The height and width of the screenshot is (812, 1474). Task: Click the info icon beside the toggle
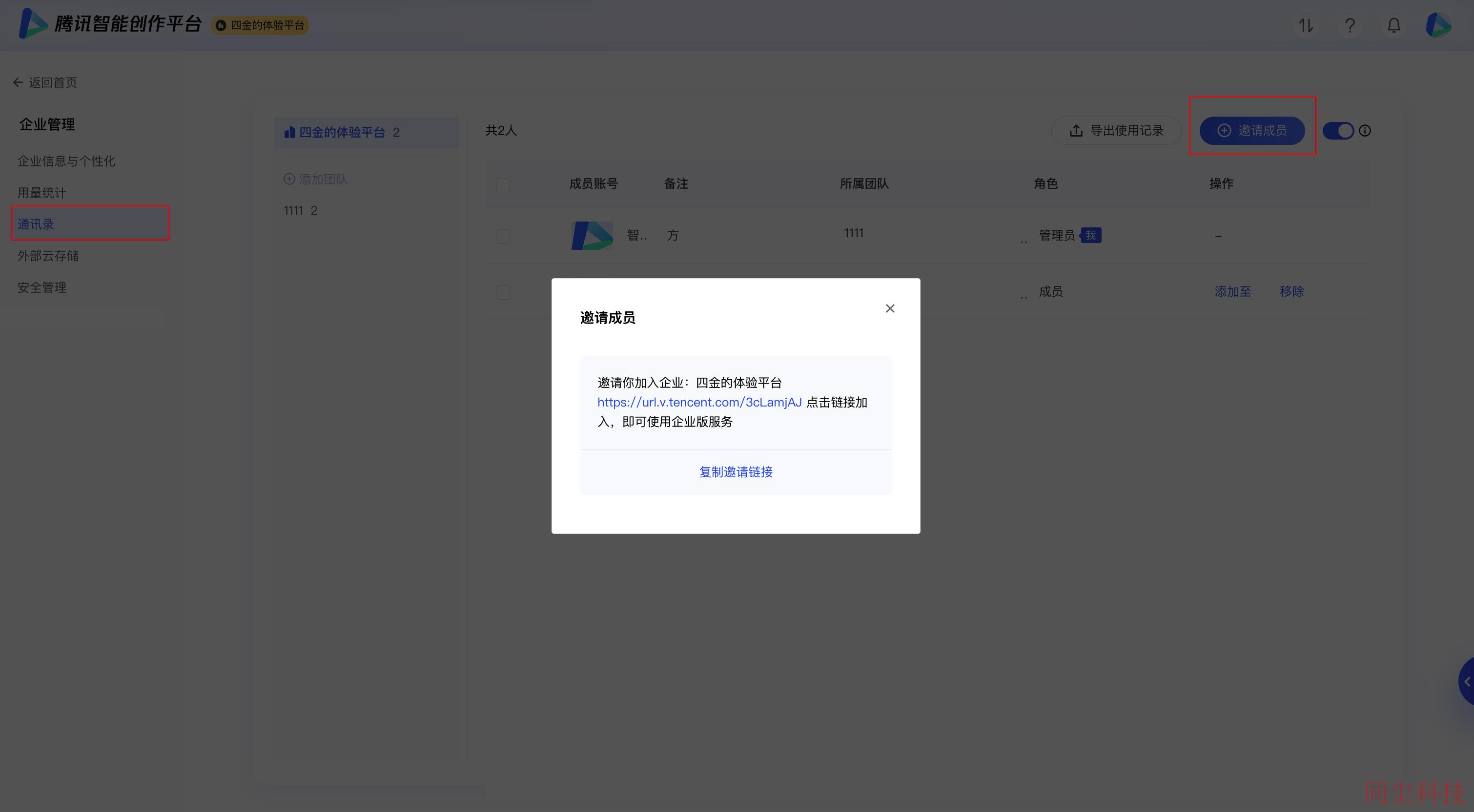point(1365,130)
